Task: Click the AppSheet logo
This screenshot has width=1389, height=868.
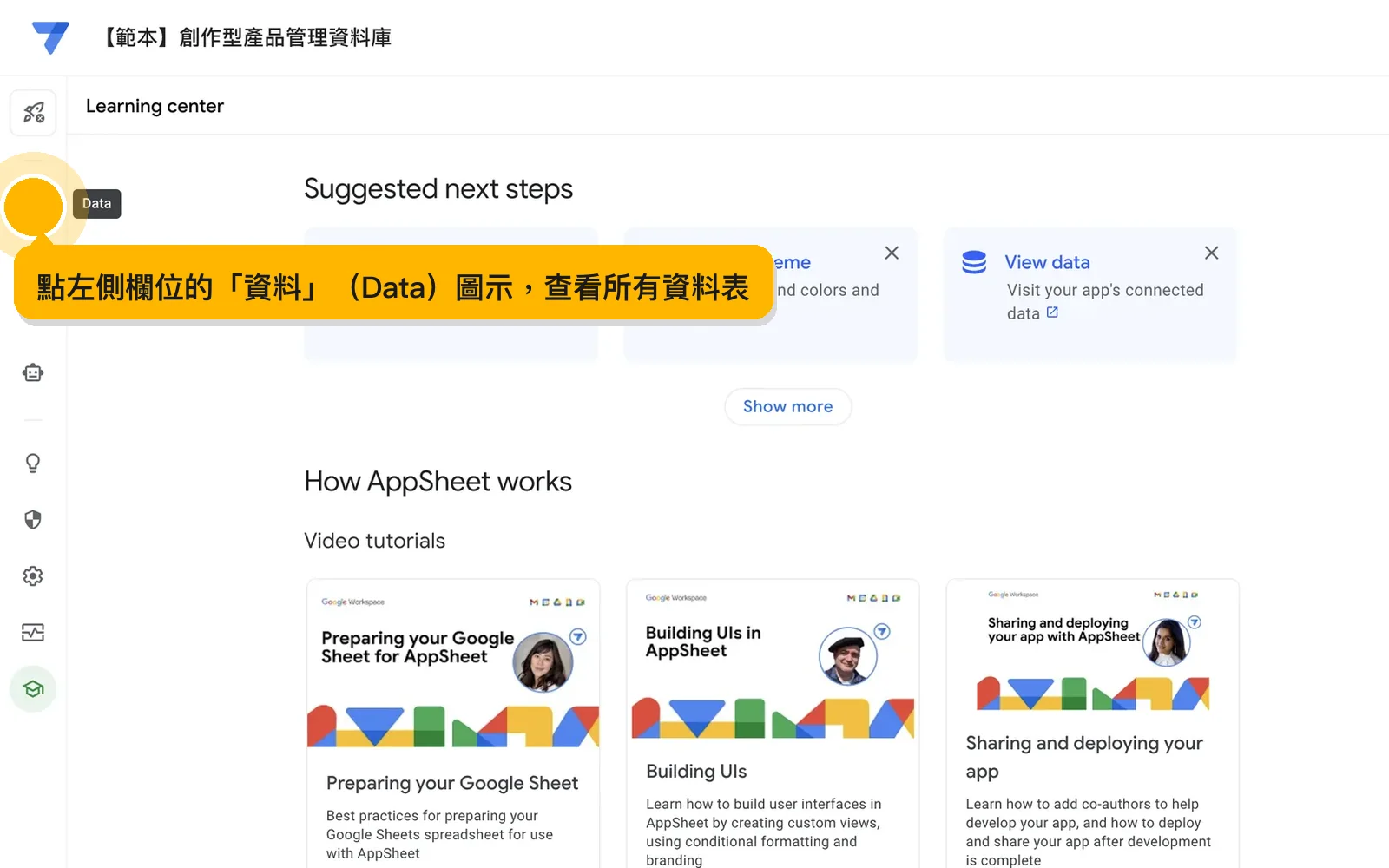Action: tap(50, 37)
